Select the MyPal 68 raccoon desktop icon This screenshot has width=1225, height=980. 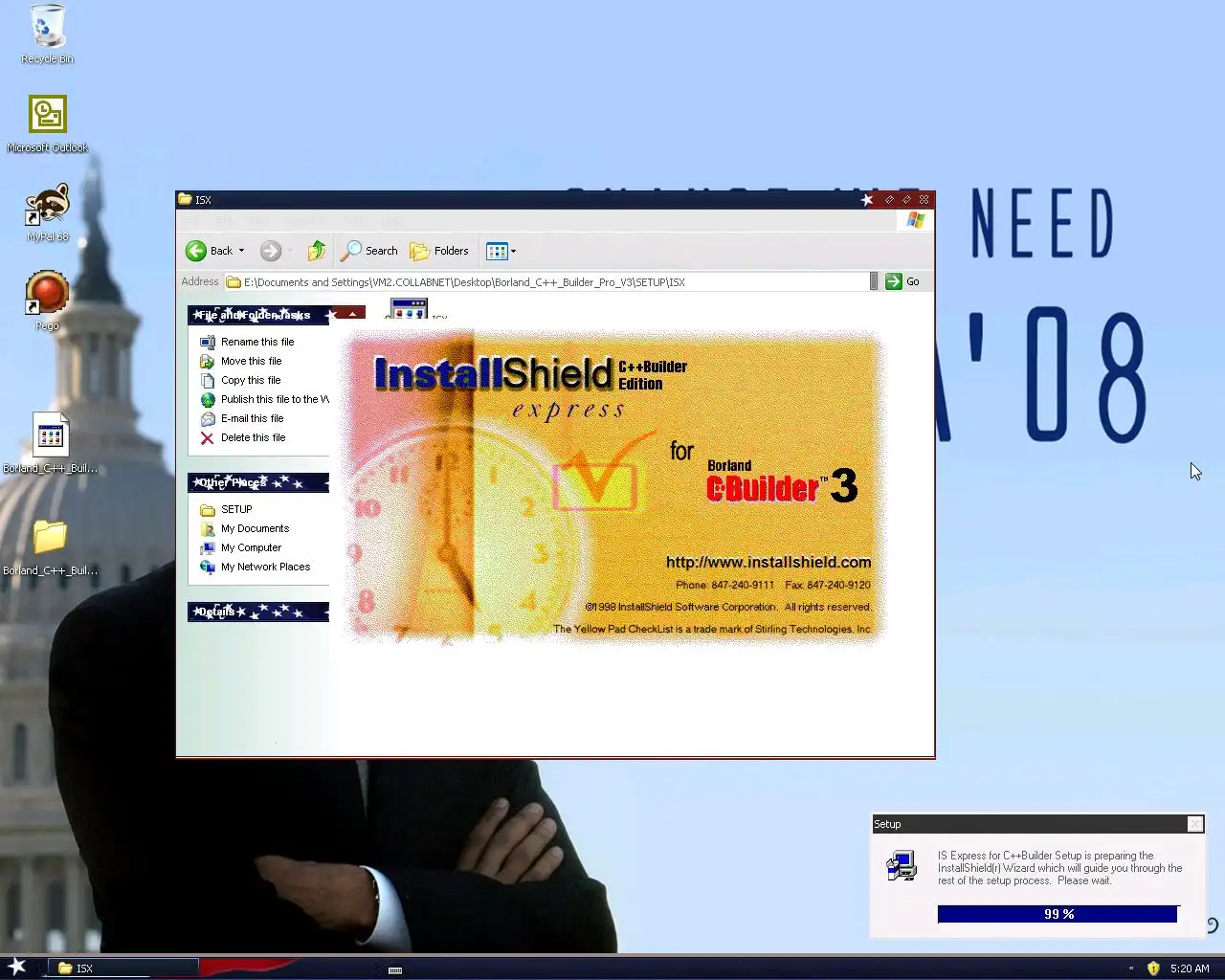(47, 212)
